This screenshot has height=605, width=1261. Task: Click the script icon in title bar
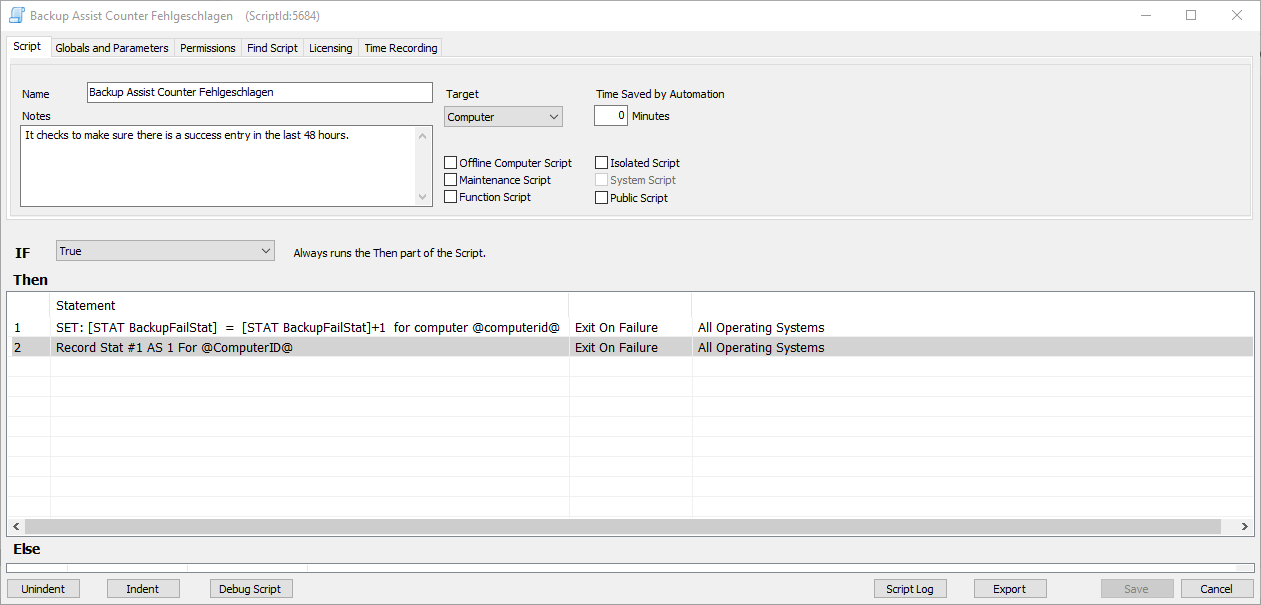tap(17, 16)
